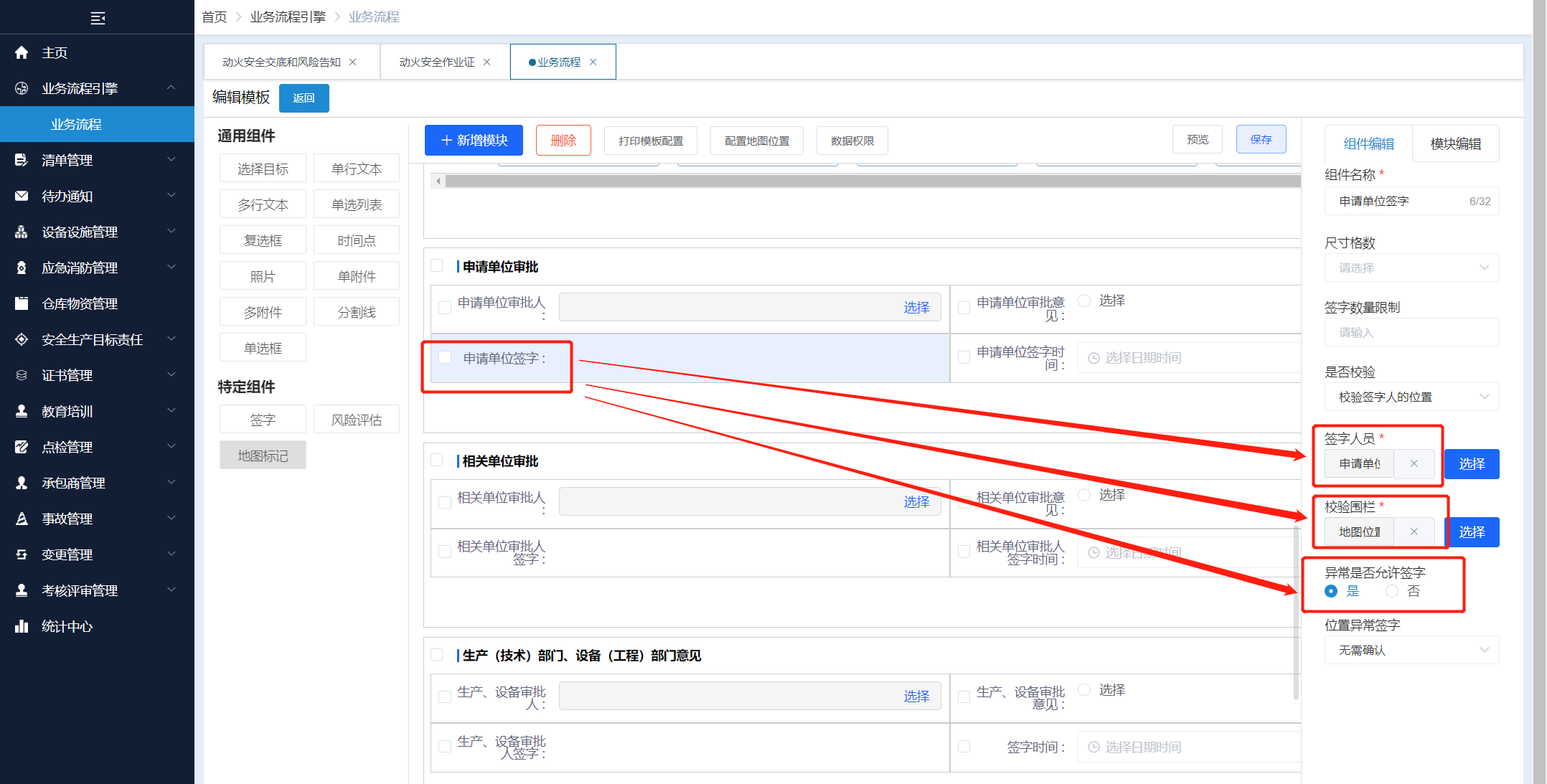Close the 动火安全交底和风险告知 tab

[352, 62]
